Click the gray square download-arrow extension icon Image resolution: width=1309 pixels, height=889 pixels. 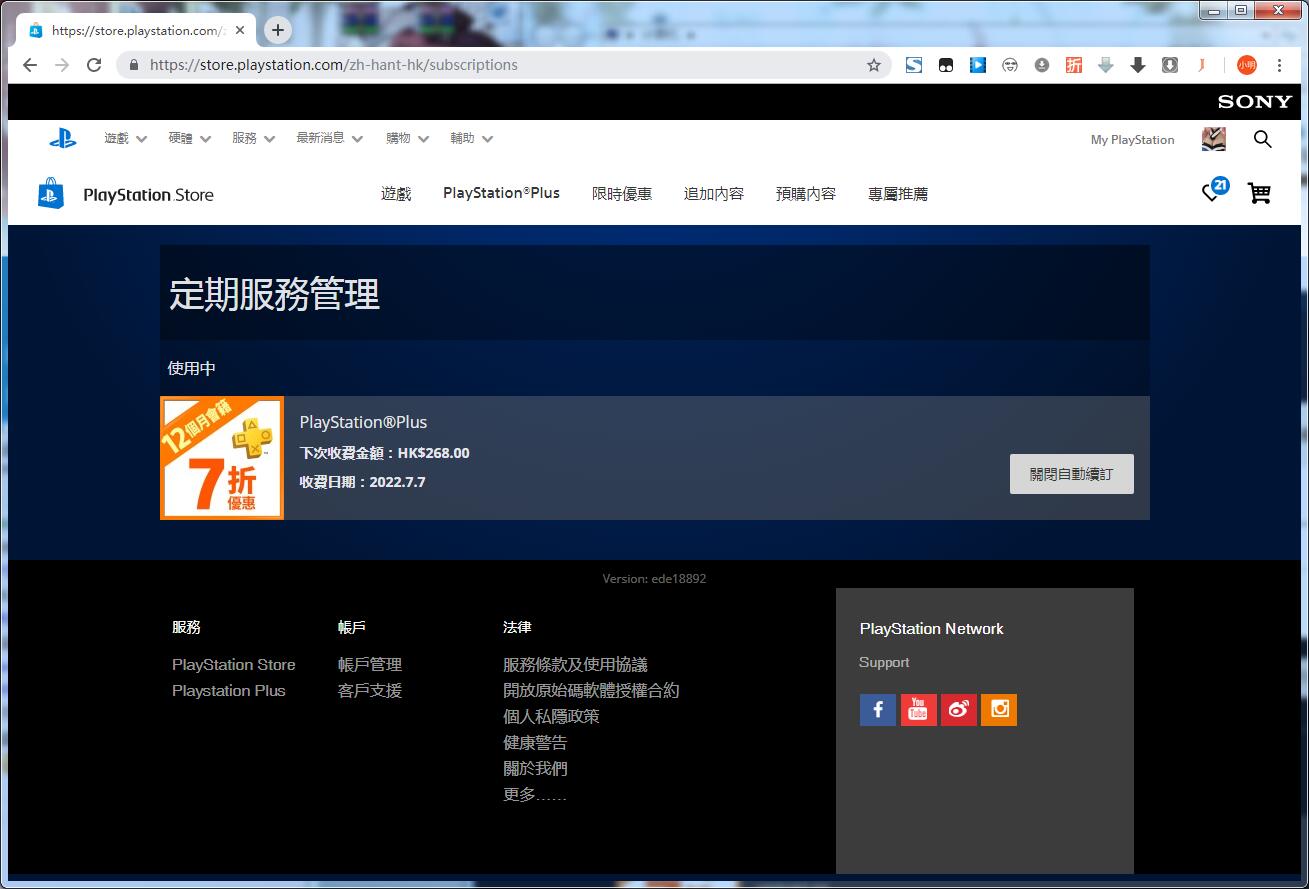pos(1169,65)
